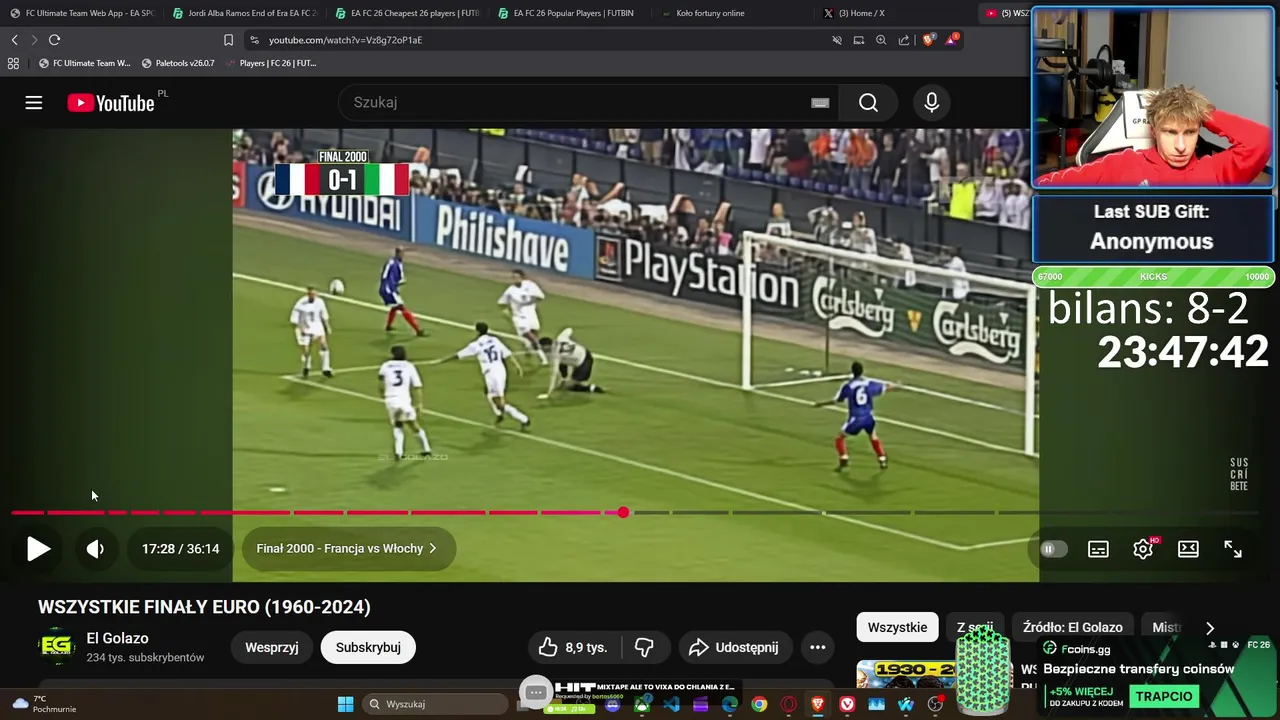Open more actions three-dot menu
This screenshot has height=720, width=1280.
click(x=818, y=647)
